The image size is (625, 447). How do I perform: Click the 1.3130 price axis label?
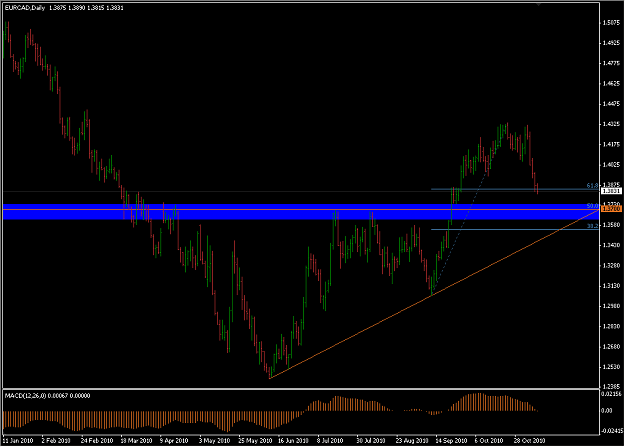(611, 286)
